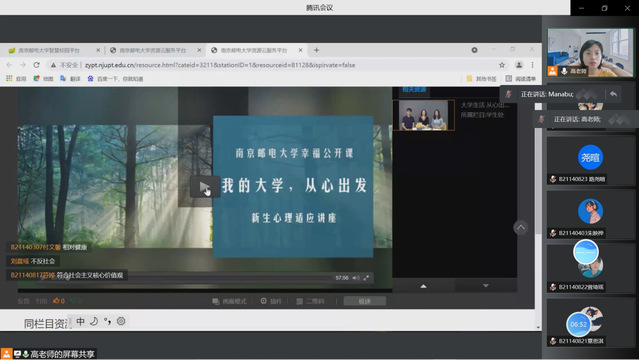Viewport: 639px width, 360px height.
Task: Enter fullscreen with the video expand icon
Action: click(366, 278)
